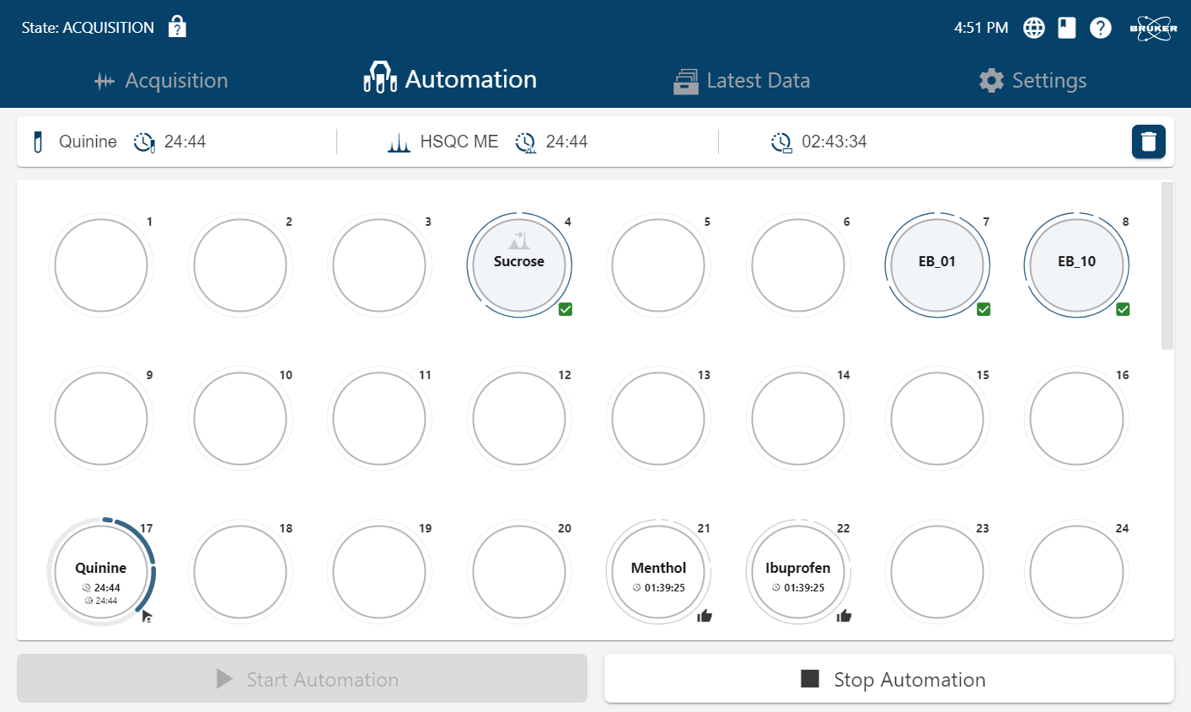Click the Bruker logo icon
This screenshot has height=712, width=1191.
click(x=1153, y=28)
